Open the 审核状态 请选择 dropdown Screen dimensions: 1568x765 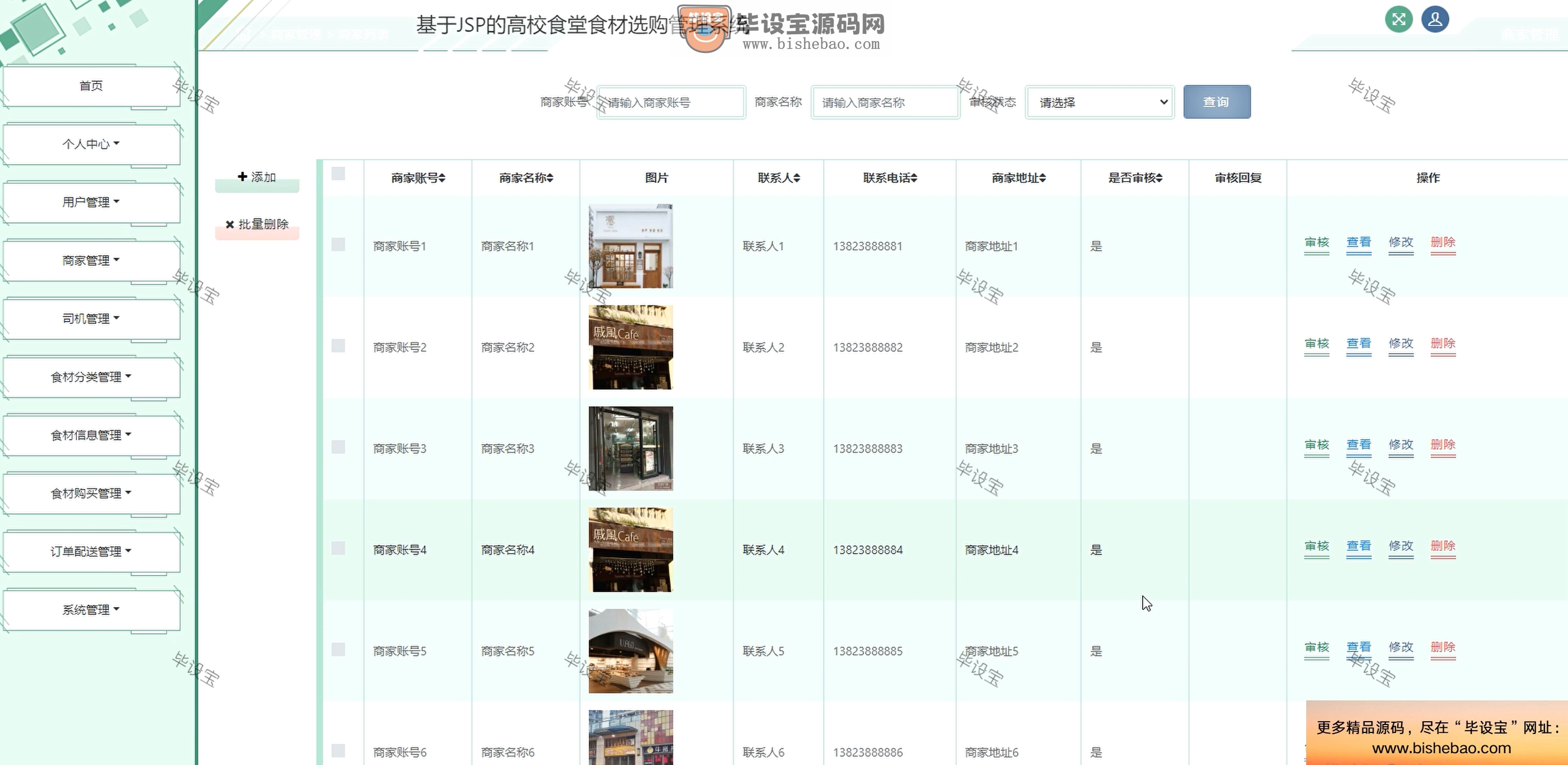click(x=1099, y=102)
